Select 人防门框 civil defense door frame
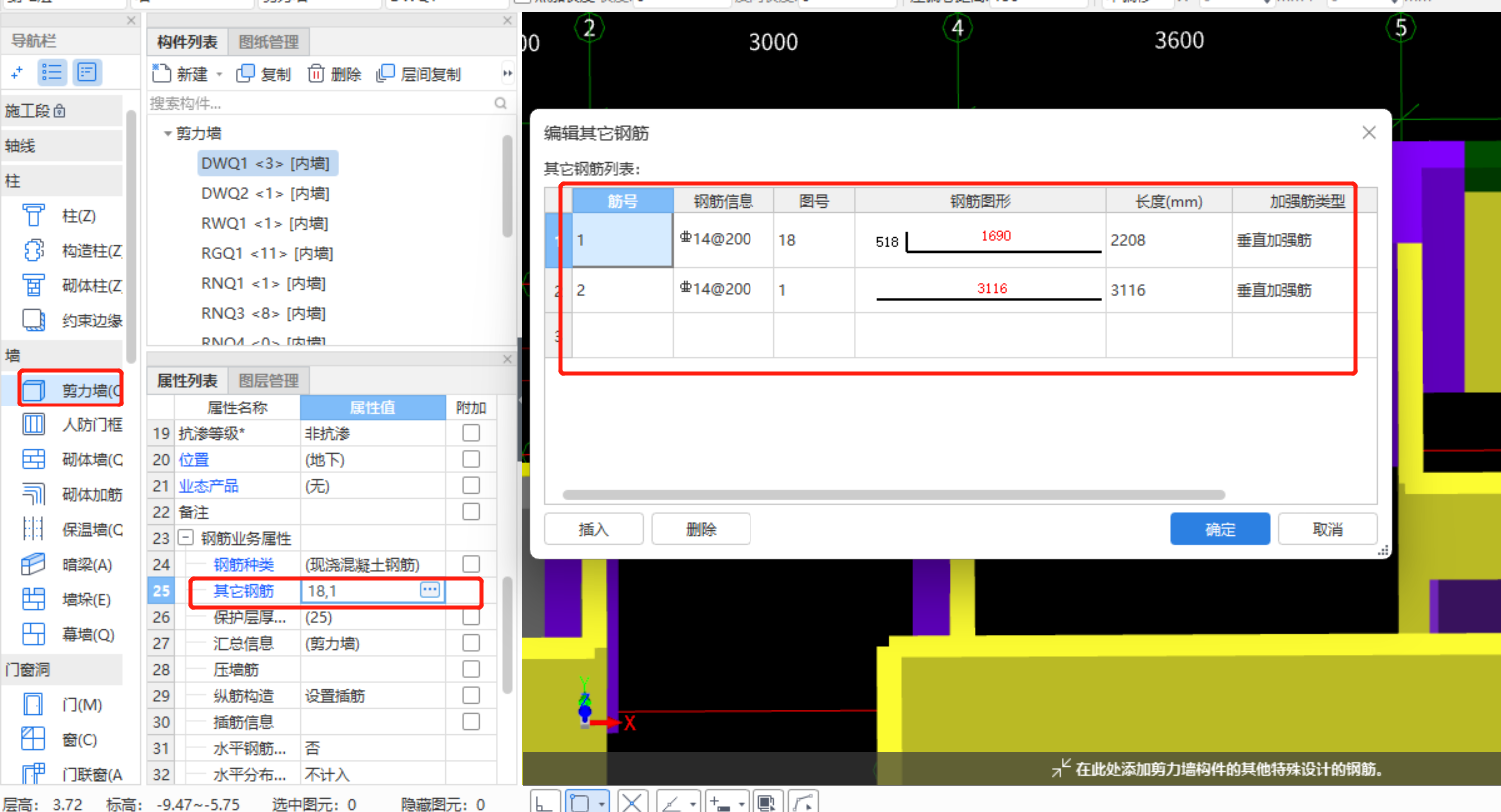Viewport: 1501px width, 812px height. 70,425
